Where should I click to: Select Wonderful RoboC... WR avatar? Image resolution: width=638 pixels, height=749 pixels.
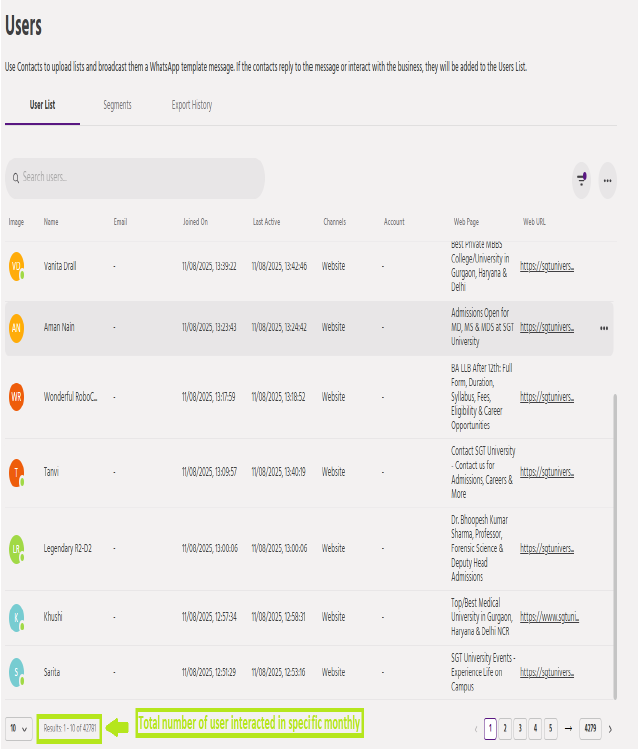click(x=16, y=397)
